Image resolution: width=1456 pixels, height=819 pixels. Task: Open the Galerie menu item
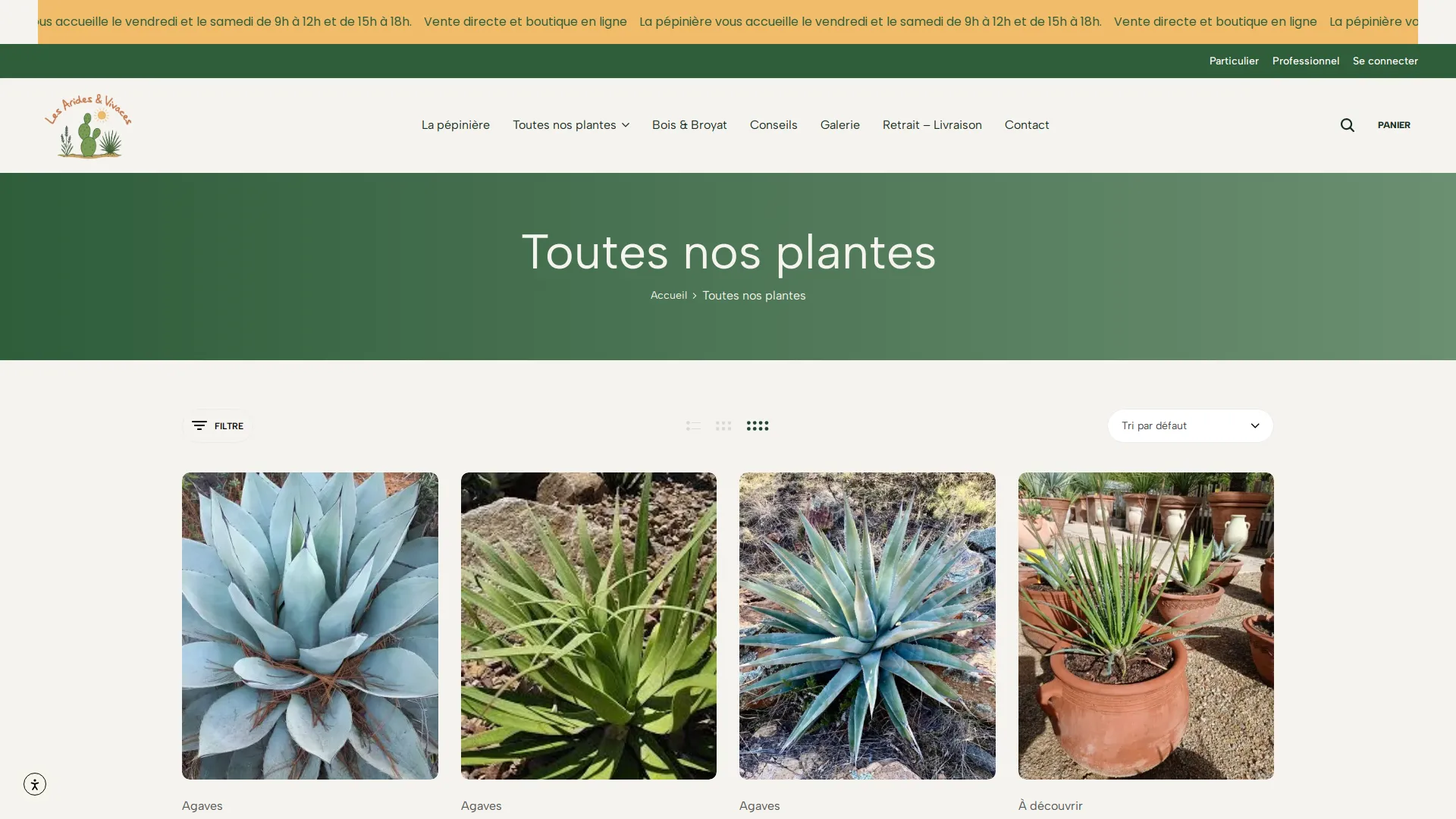pos(839,125)
